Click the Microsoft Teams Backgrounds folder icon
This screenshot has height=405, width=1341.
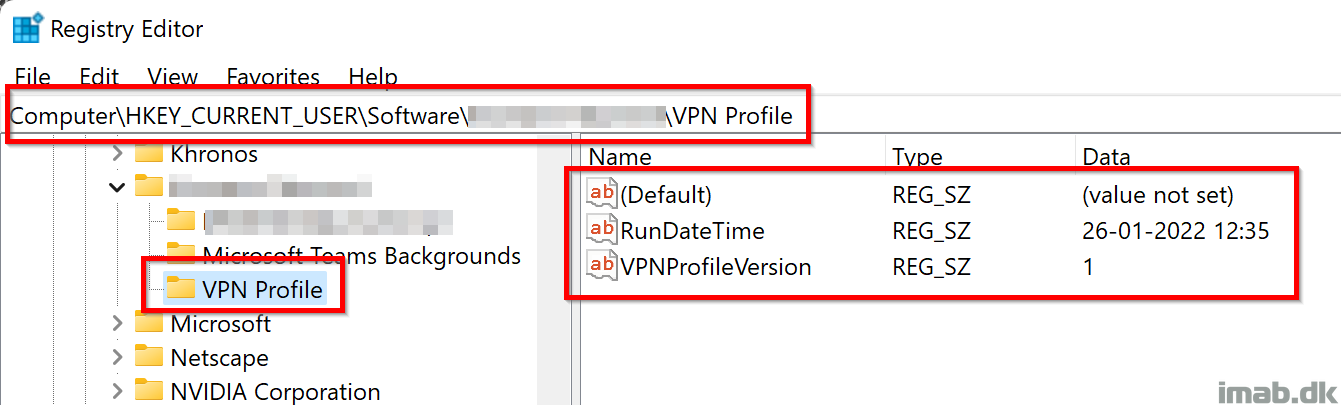pyautogui.click(x=181, y=254)
